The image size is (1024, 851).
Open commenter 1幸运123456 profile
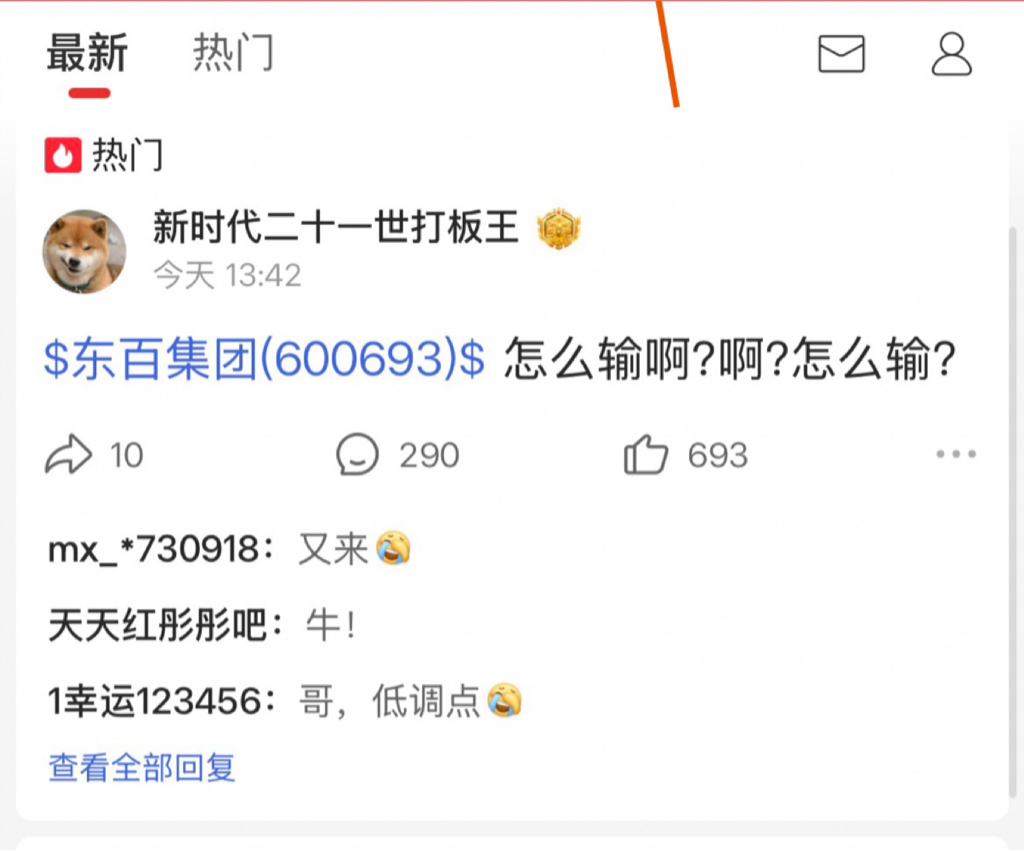[x=155, y=701]
